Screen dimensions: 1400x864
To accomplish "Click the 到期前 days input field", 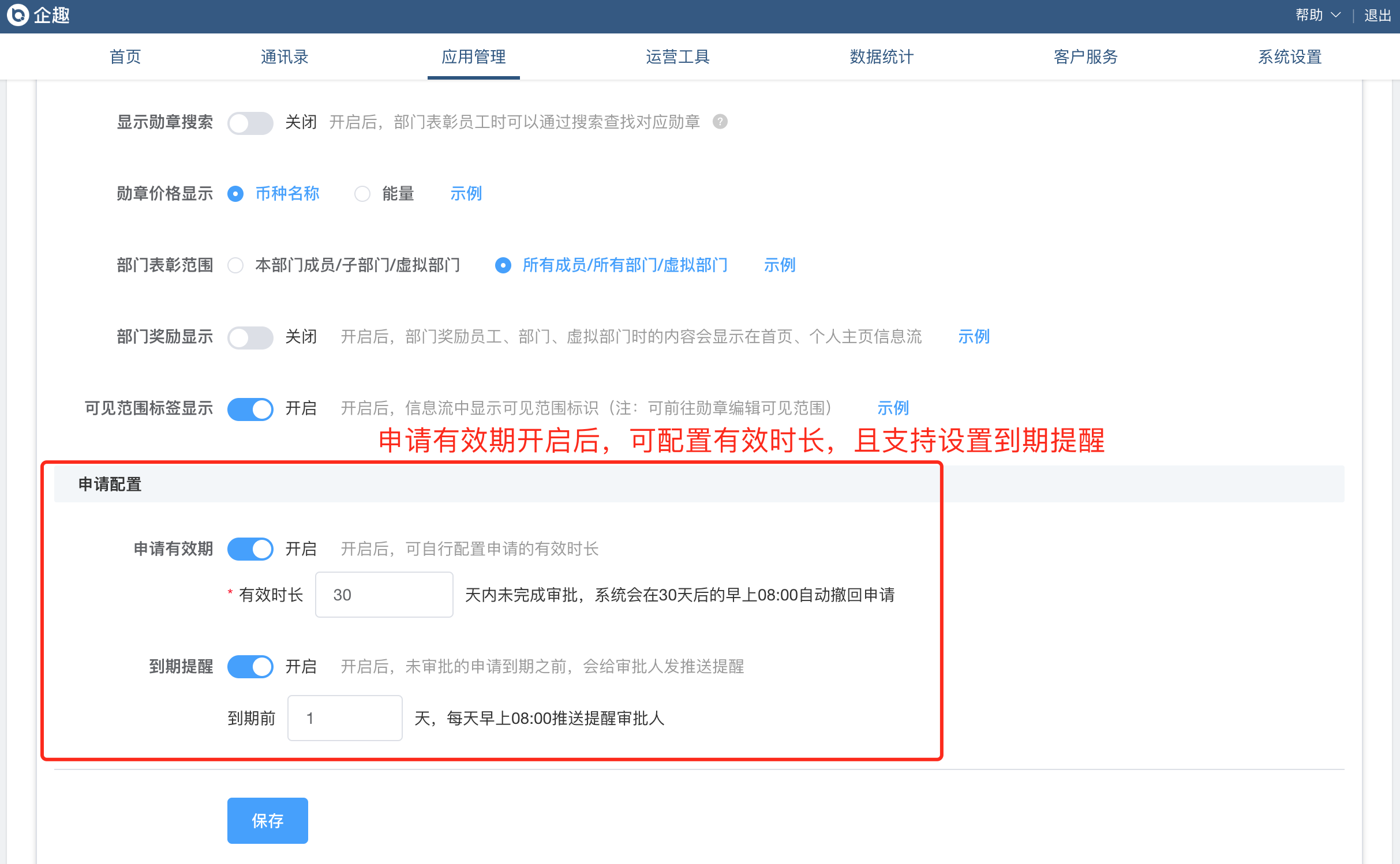I will click(x=345, y=718).
